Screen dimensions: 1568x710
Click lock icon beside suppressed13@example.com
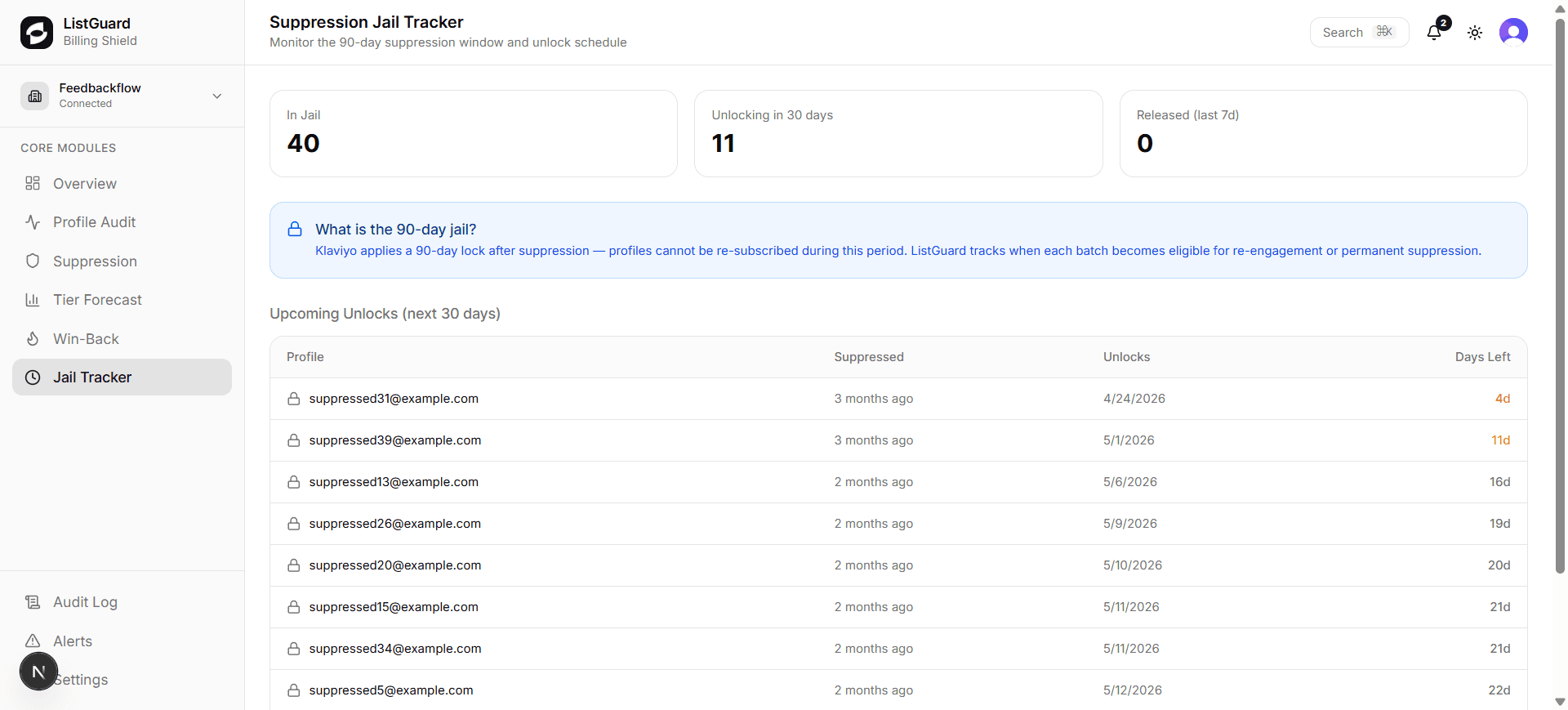293,482
